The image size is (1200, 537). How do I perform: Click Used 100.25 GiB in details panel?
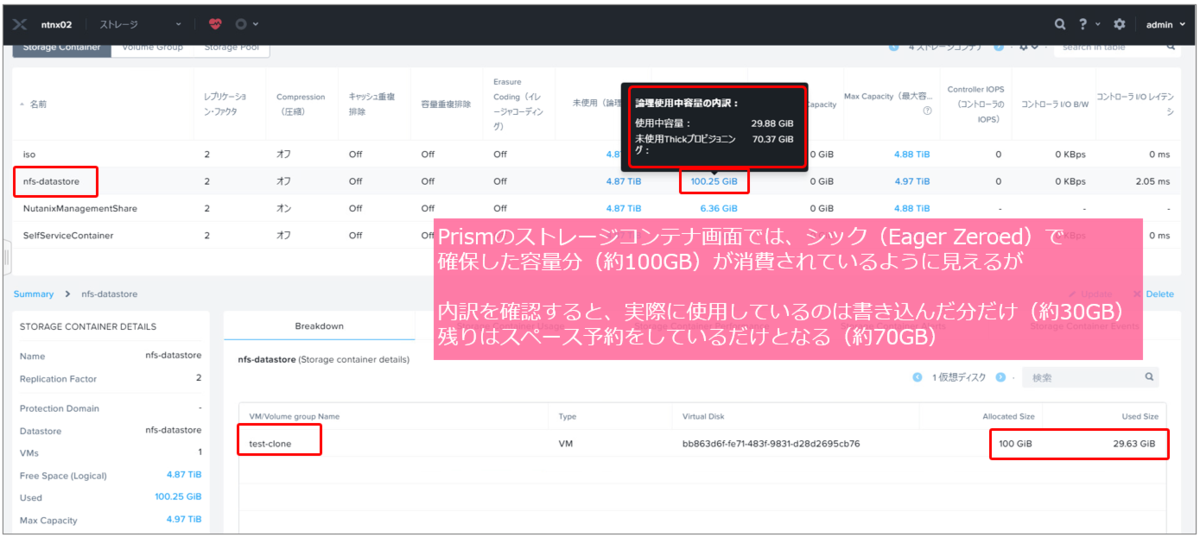pos(178,496)
